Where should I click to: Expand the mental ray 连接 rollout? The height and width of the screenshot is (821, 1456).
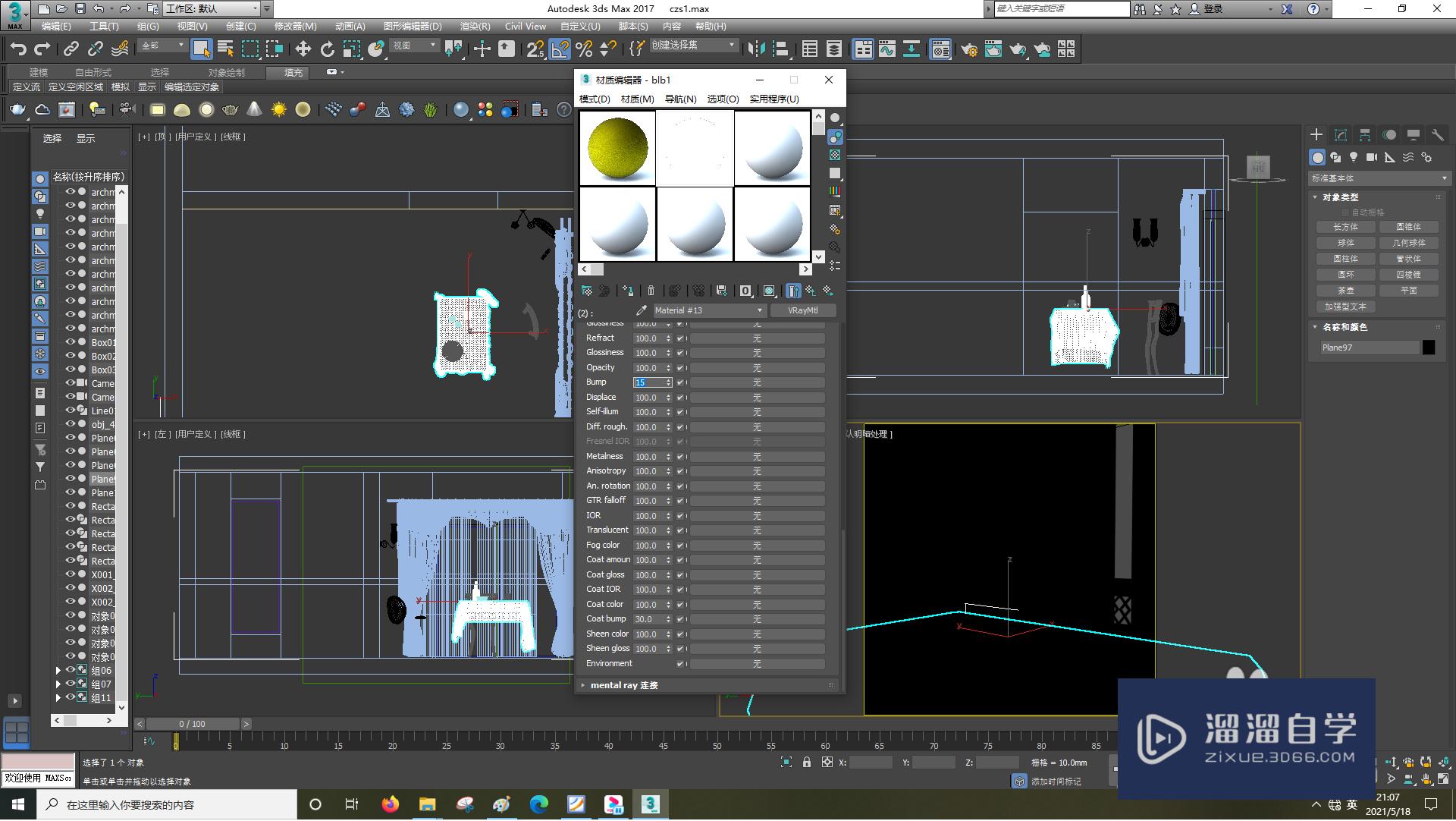click(x=624, y=685)
